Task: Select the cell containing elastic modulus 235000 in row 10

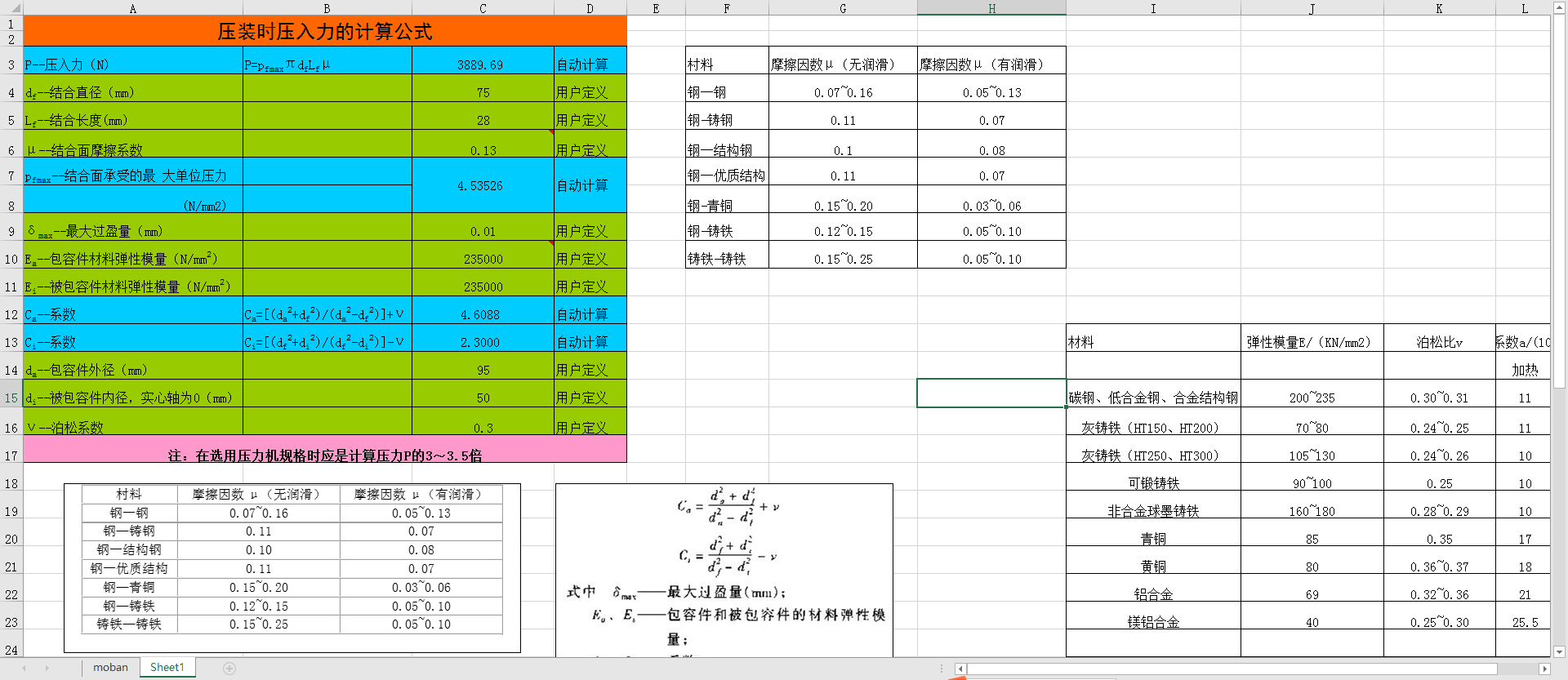Action: [482, 259]
